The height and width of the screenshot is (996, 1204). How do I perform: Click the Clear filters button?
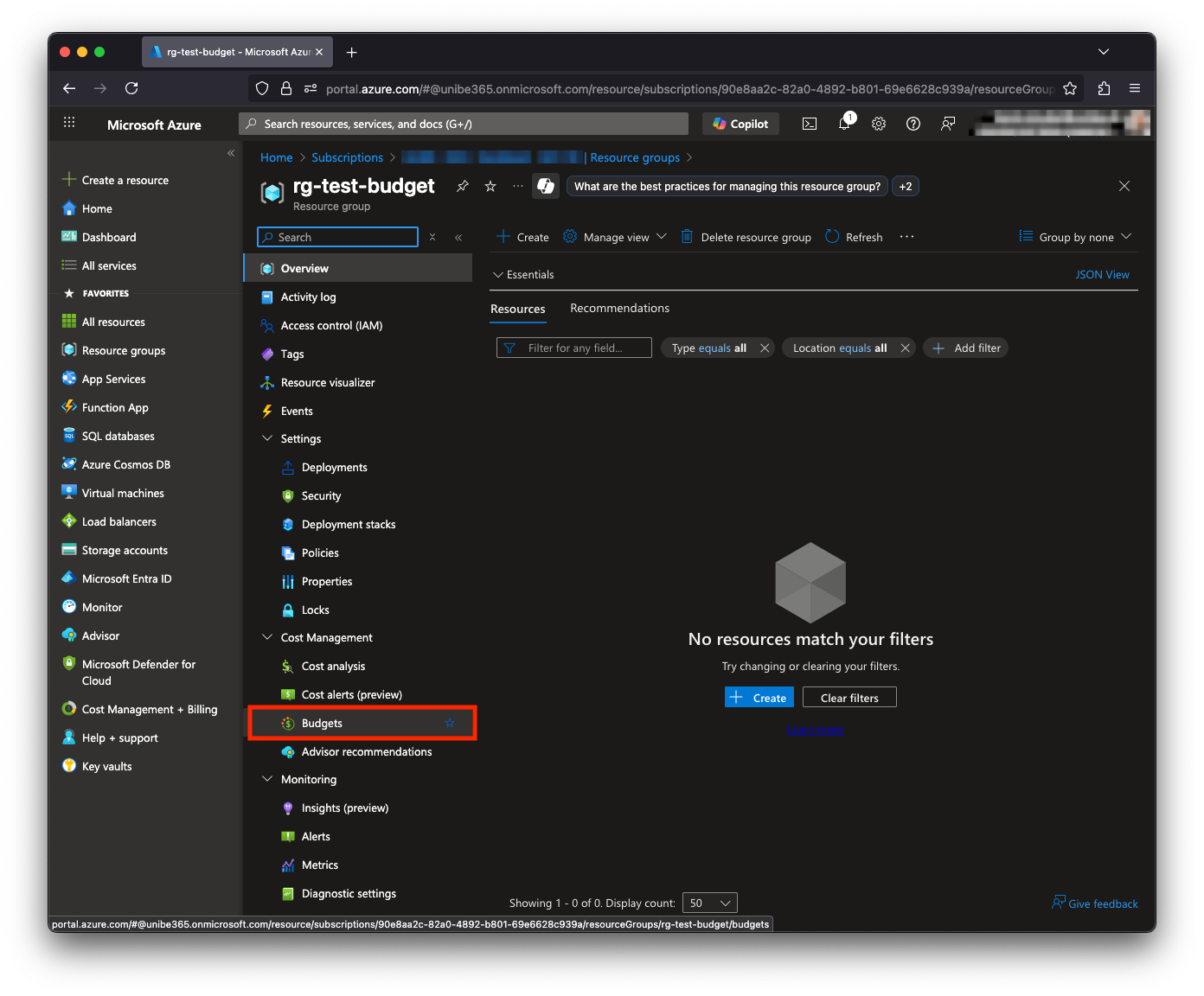point(849,697)
